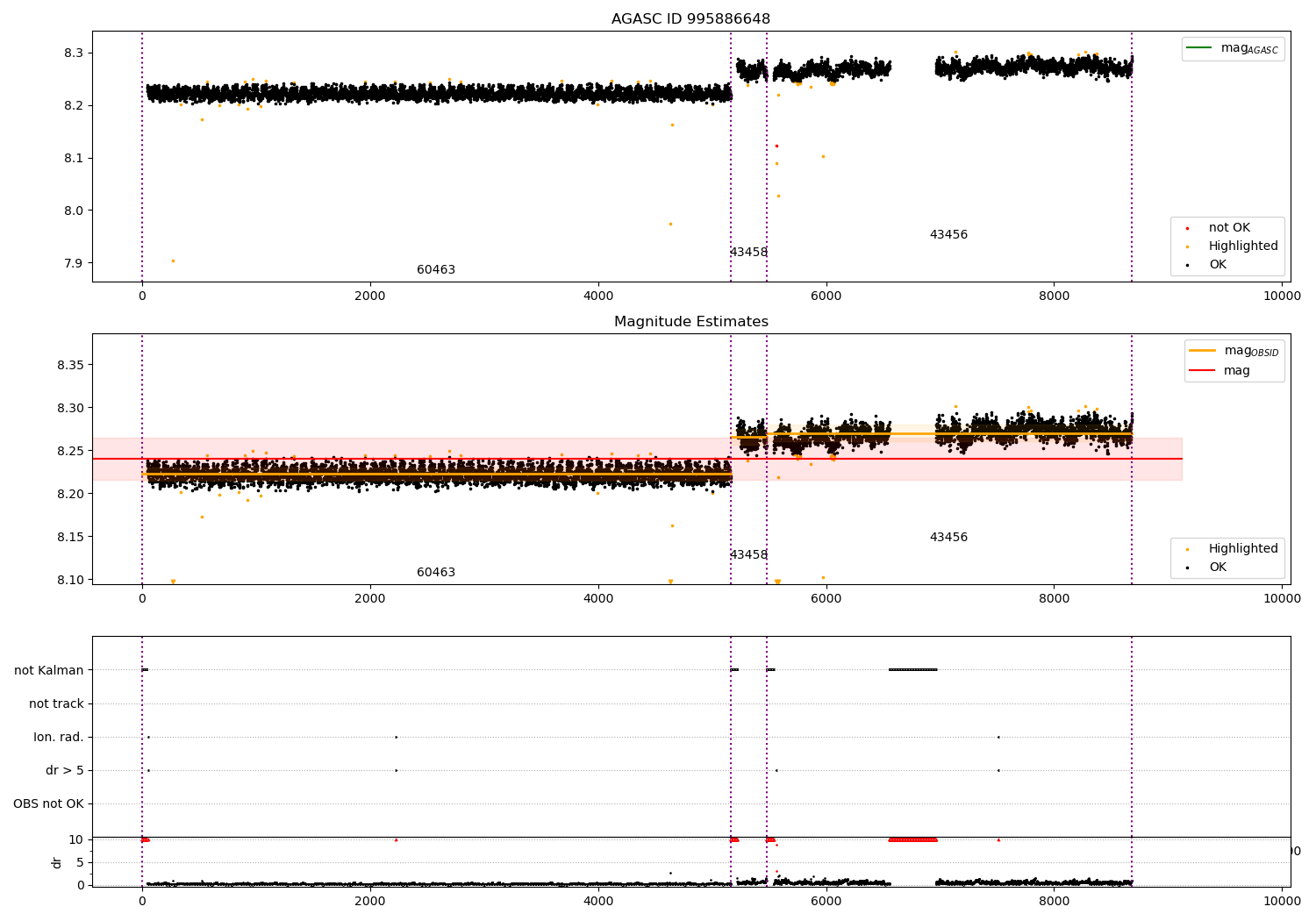Click the 'not Kalman' axis label

[49, 670]
